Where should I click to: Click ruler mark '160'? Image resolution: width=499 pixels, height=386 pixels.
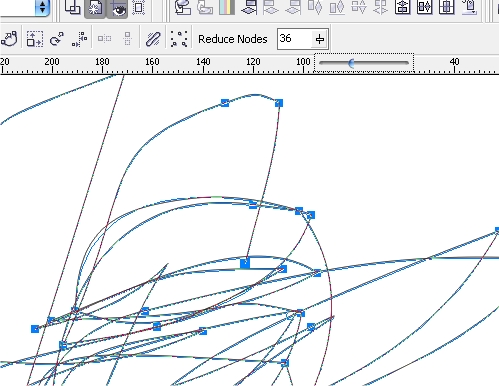click(152, 62)
